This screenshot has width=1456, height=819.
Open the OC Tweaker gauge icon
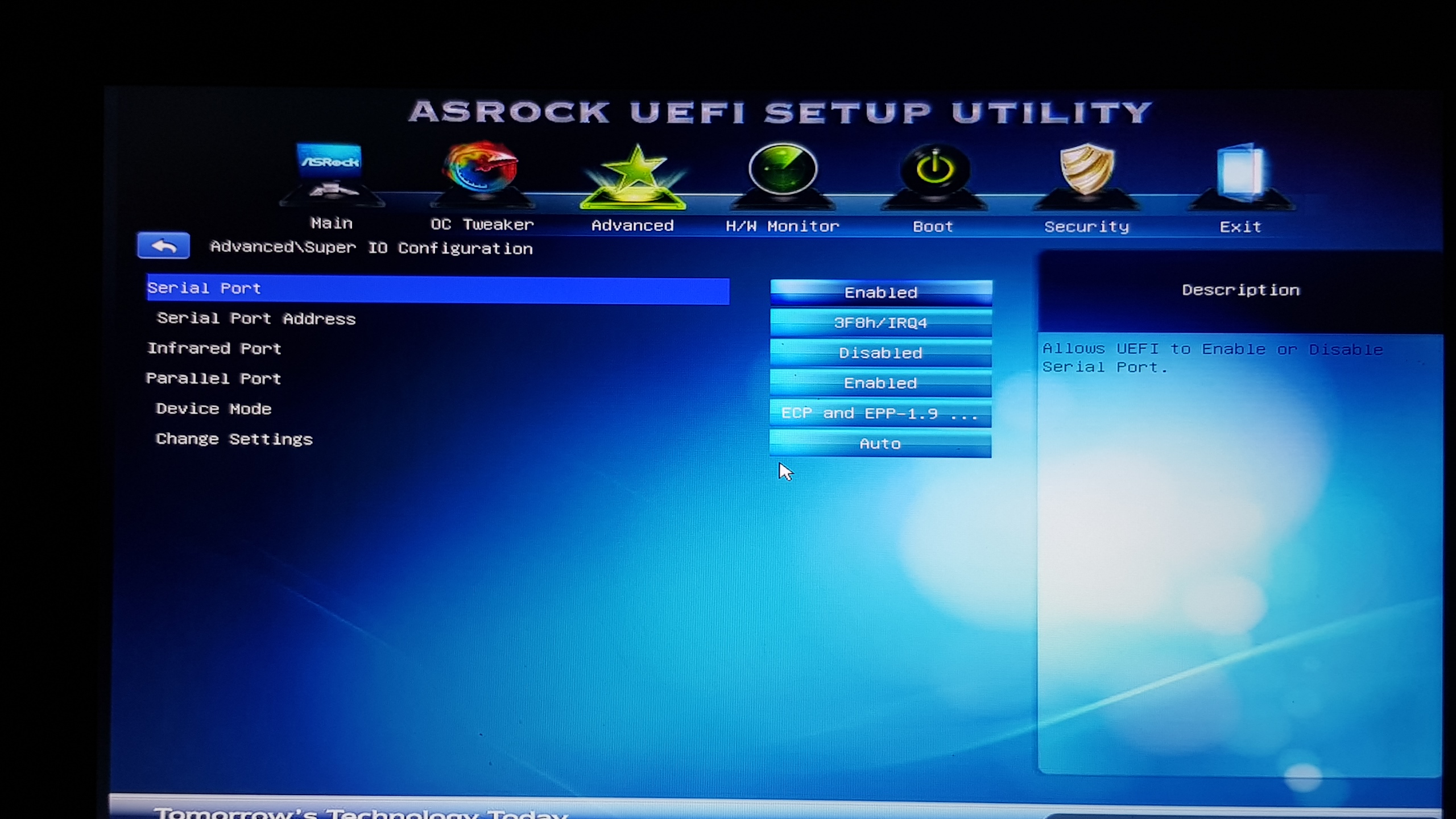482,173
